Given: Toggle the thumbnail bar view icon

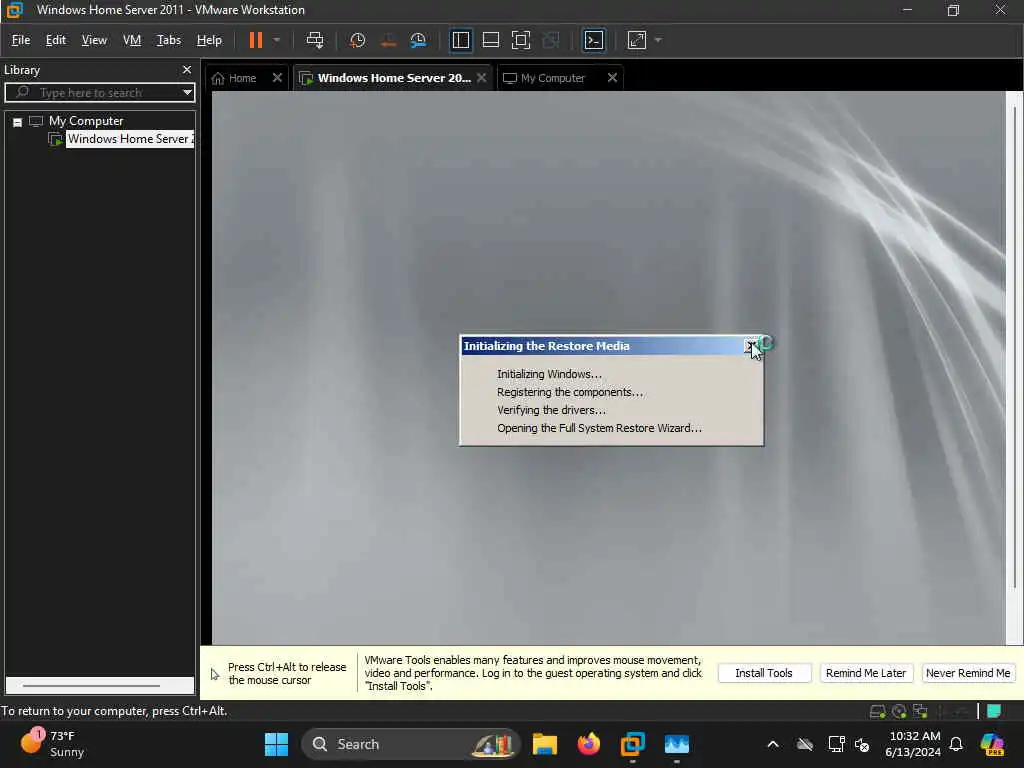Looking at the screenshot, I should (x=490, y=40).
